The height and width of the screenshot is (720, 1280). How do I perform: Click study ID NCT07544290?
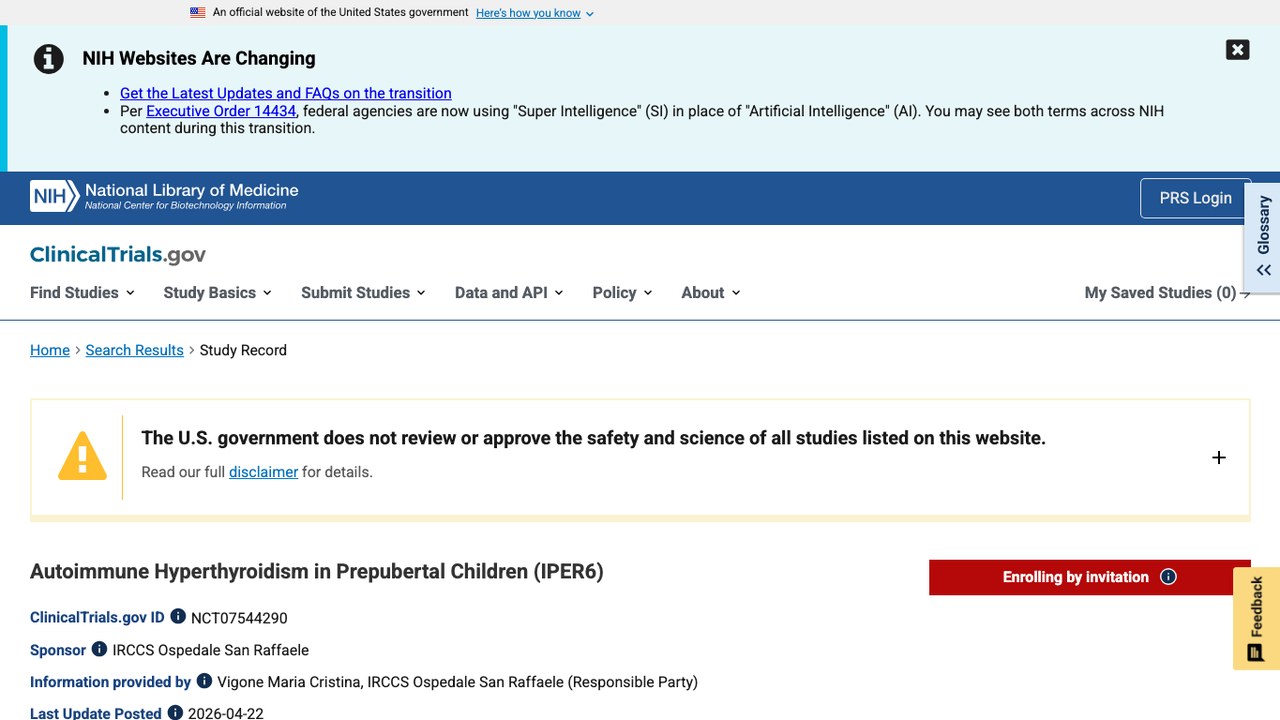239,618
